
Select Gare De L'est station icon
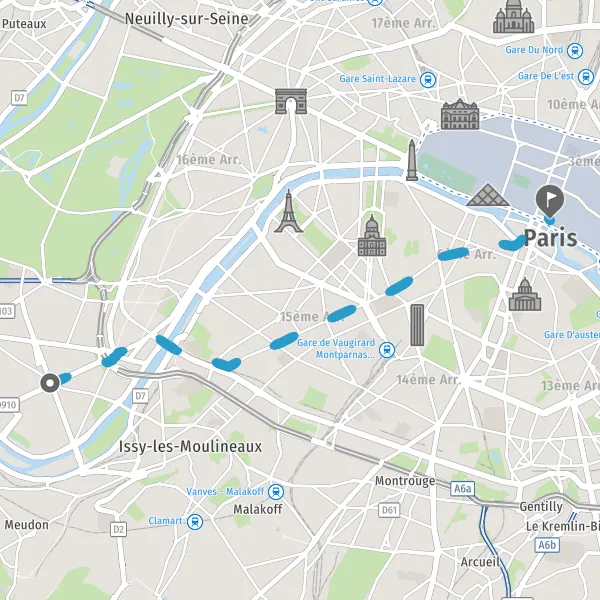586,77
